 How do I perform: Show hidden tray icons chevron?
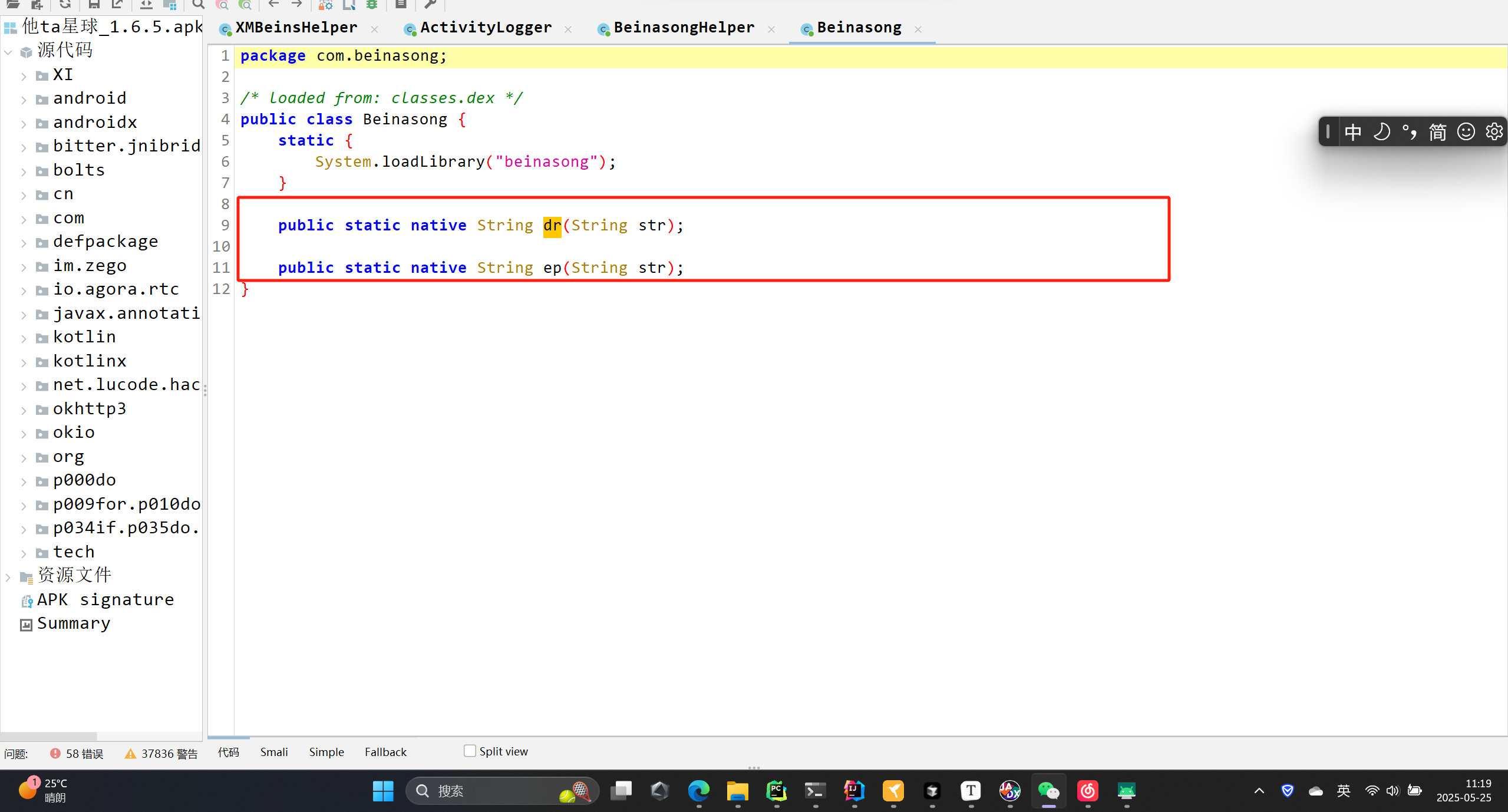pyautogui.click(x=1259, y=791)
